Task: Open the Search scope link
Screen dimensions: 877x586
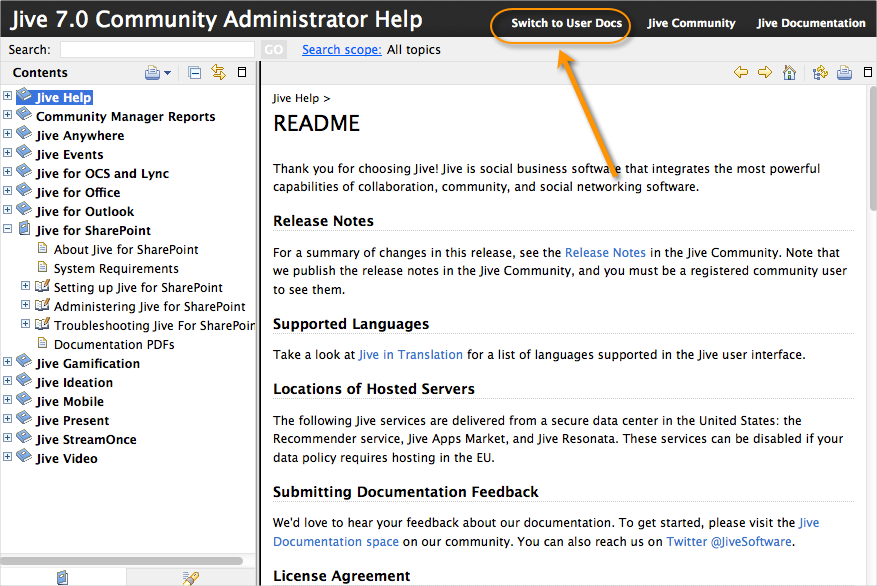Action: coord(342,50)
